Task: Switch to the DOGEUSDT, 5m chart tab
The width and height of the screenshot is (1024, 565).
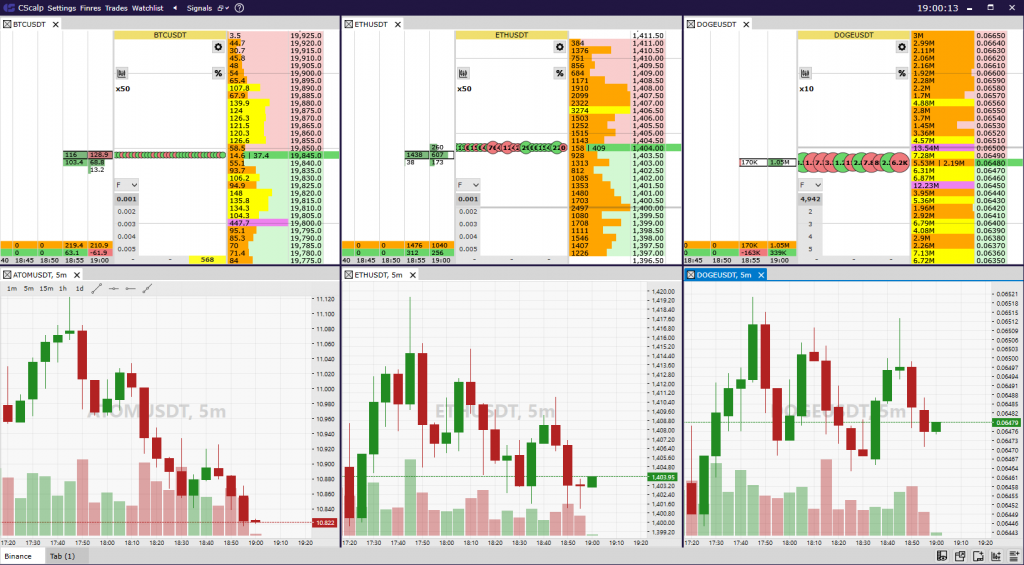Action: tap(724, 275)
